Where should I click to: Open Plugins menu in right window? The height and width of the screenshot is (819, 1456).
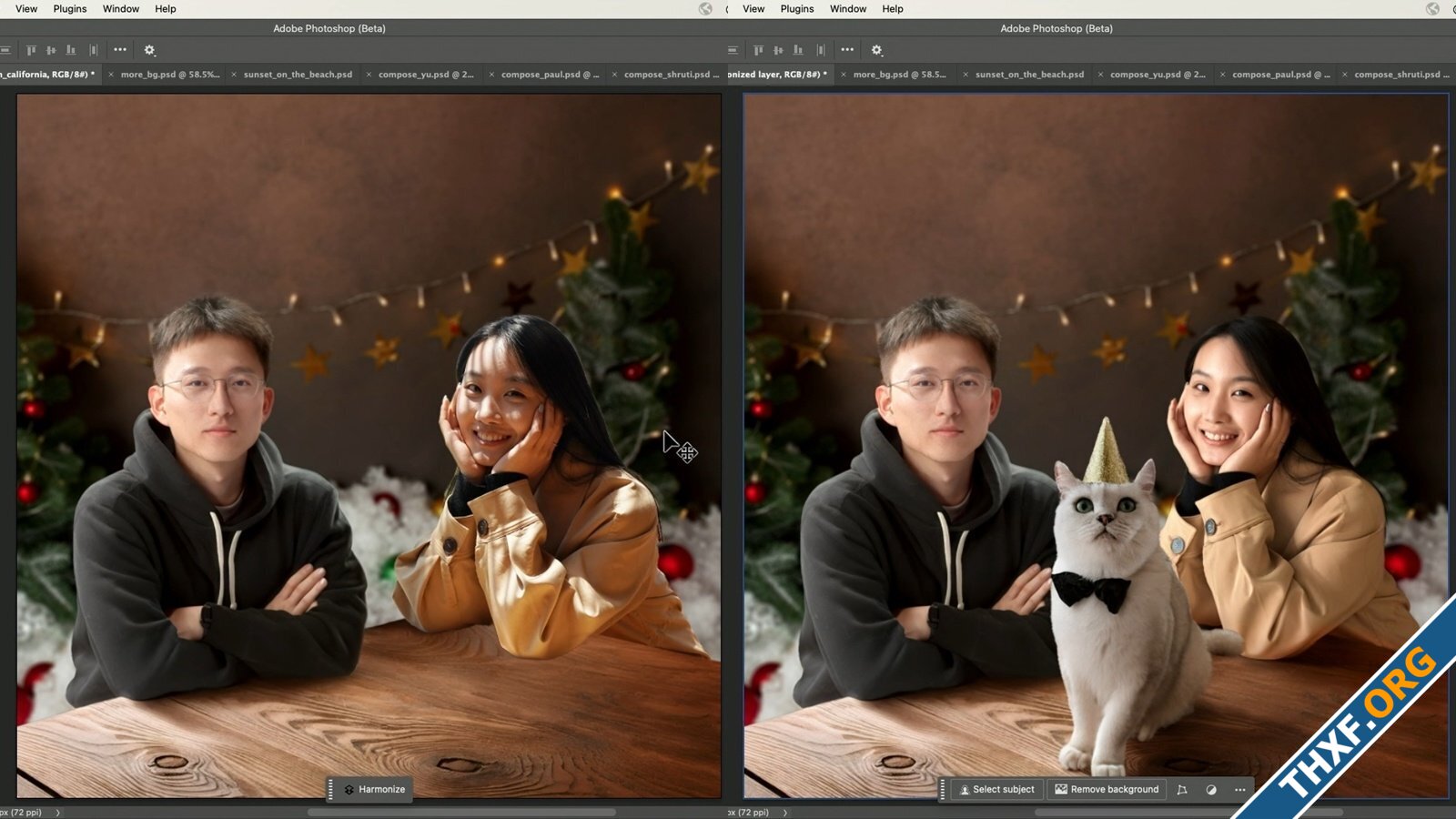797,9
